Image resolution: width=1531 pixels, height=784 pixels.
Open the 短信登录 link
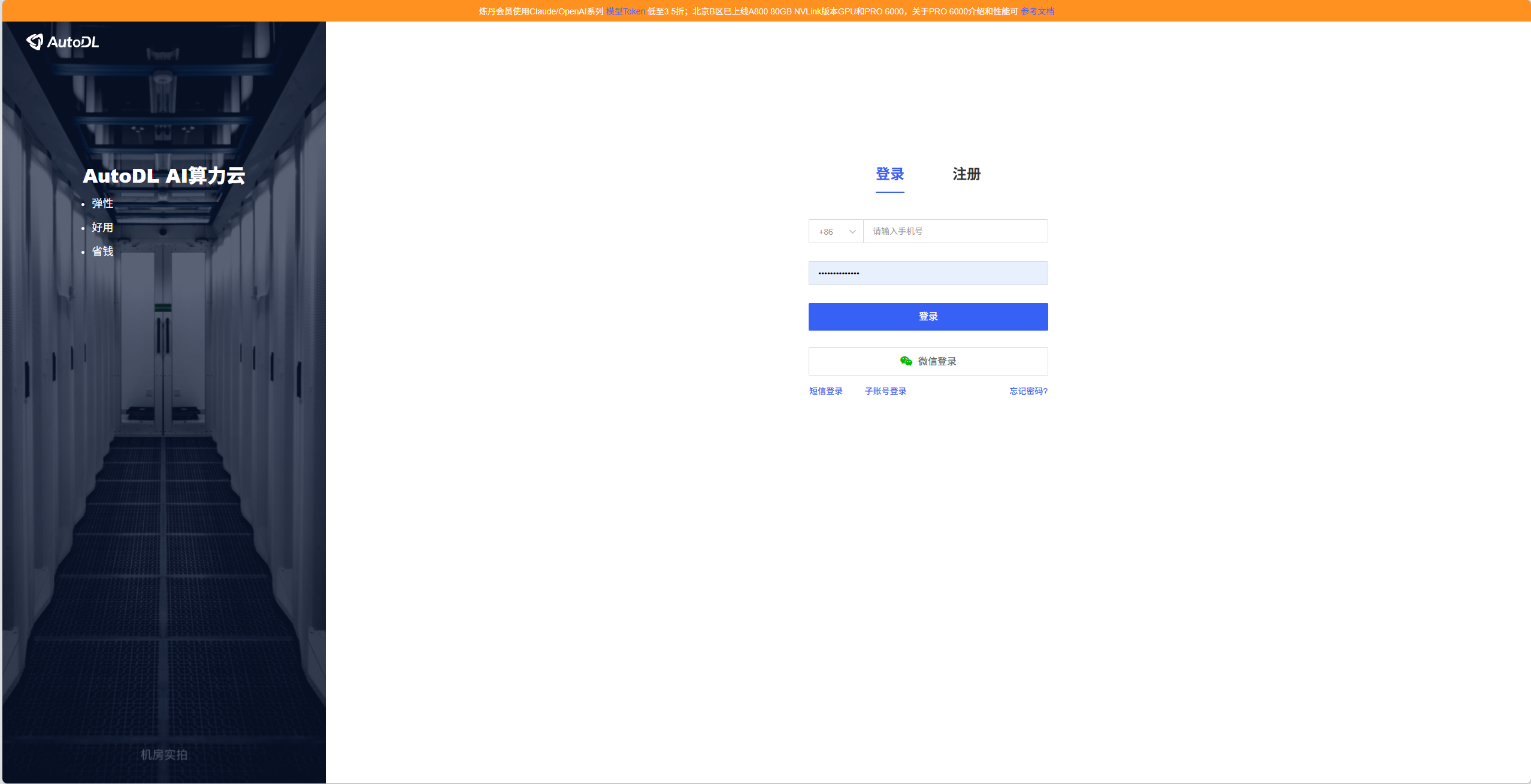(x=825, y=391)
